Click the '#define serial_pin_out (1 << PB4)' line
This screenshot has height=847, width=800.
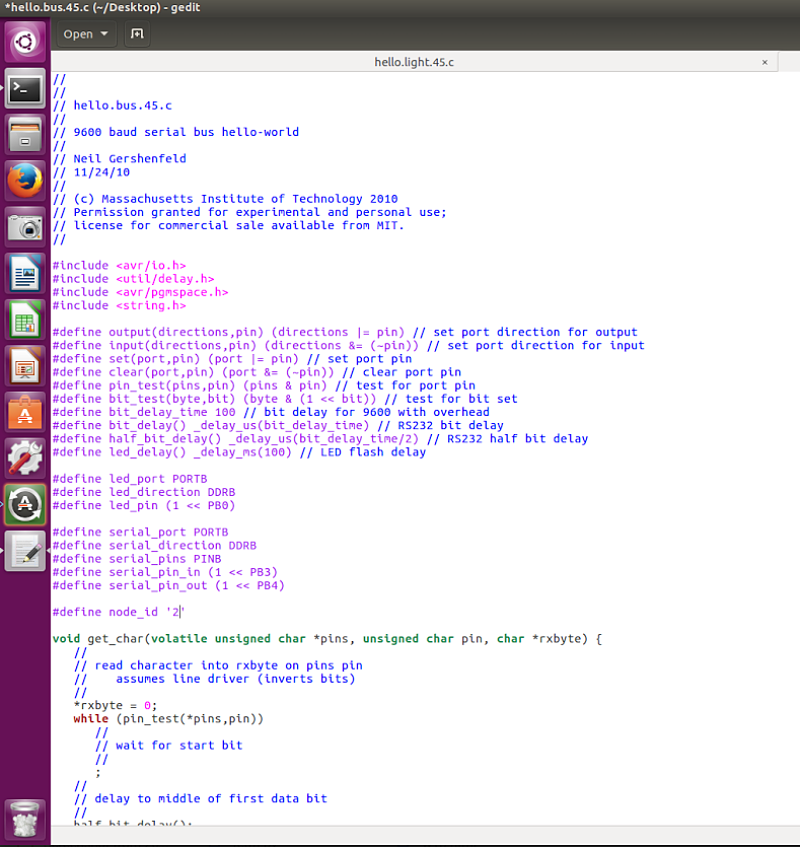click(169, 586)
